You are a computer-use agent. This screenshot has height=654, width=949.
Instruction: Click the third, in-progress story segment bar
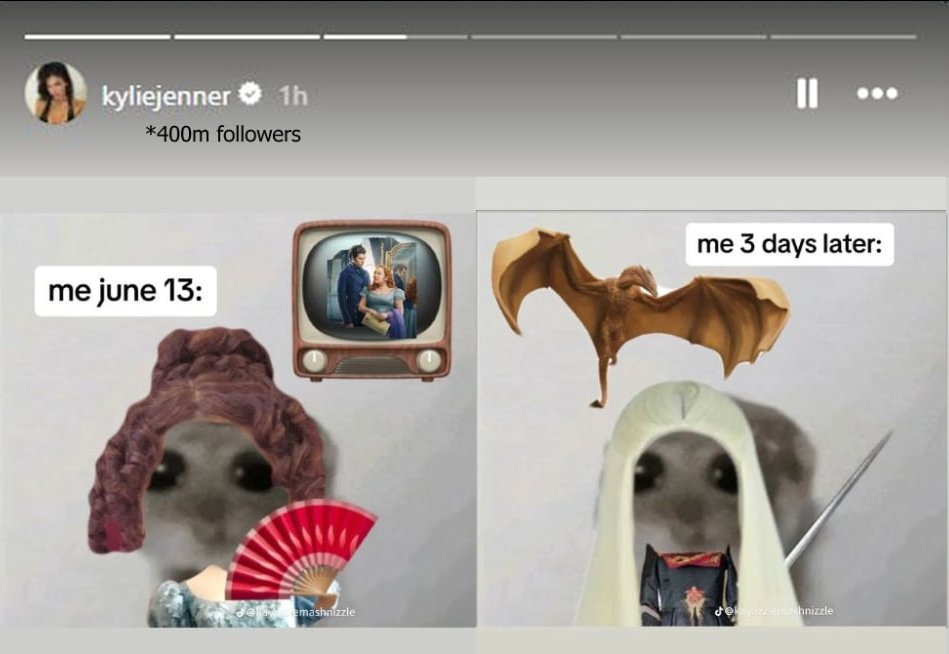point(396,37)
